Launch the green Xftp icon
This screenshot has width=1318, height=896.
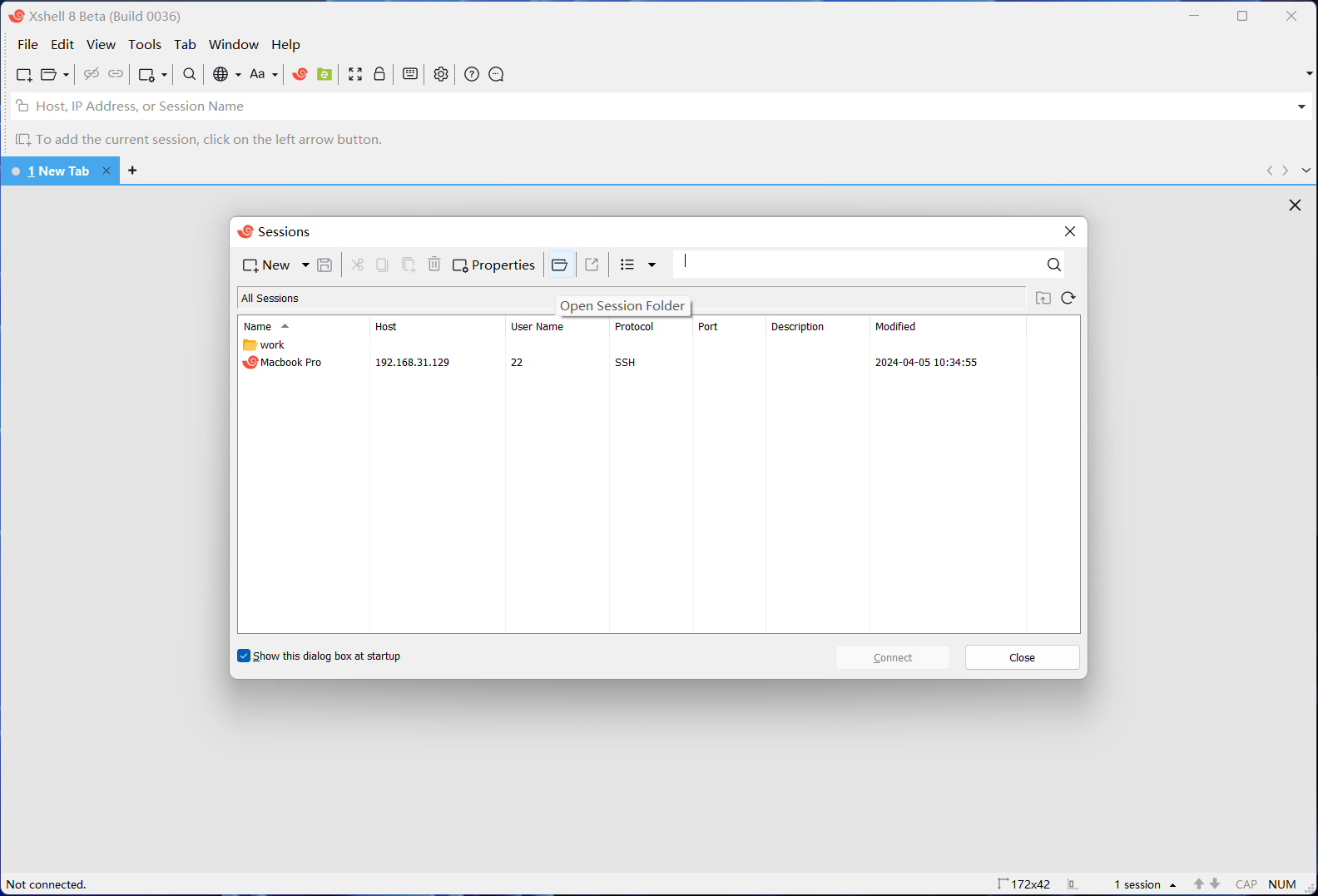325,74
